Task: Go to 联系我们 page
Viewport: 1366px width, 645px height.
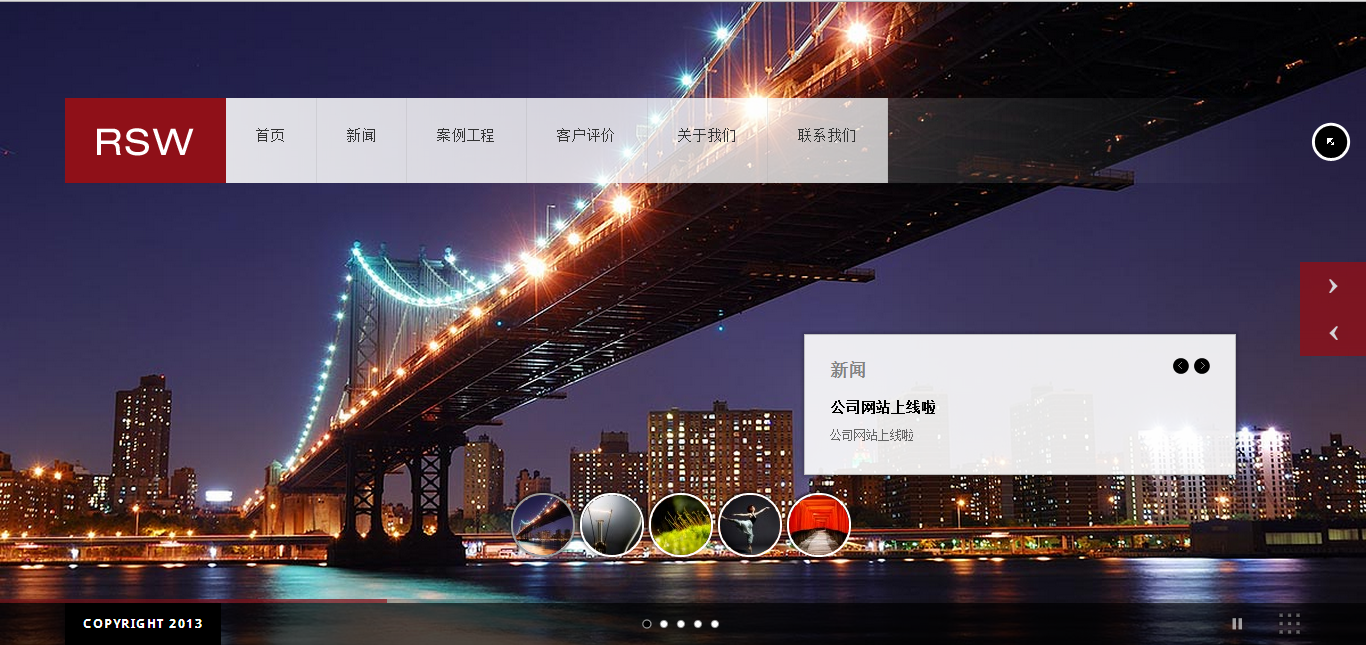Action: coord(826,136)
